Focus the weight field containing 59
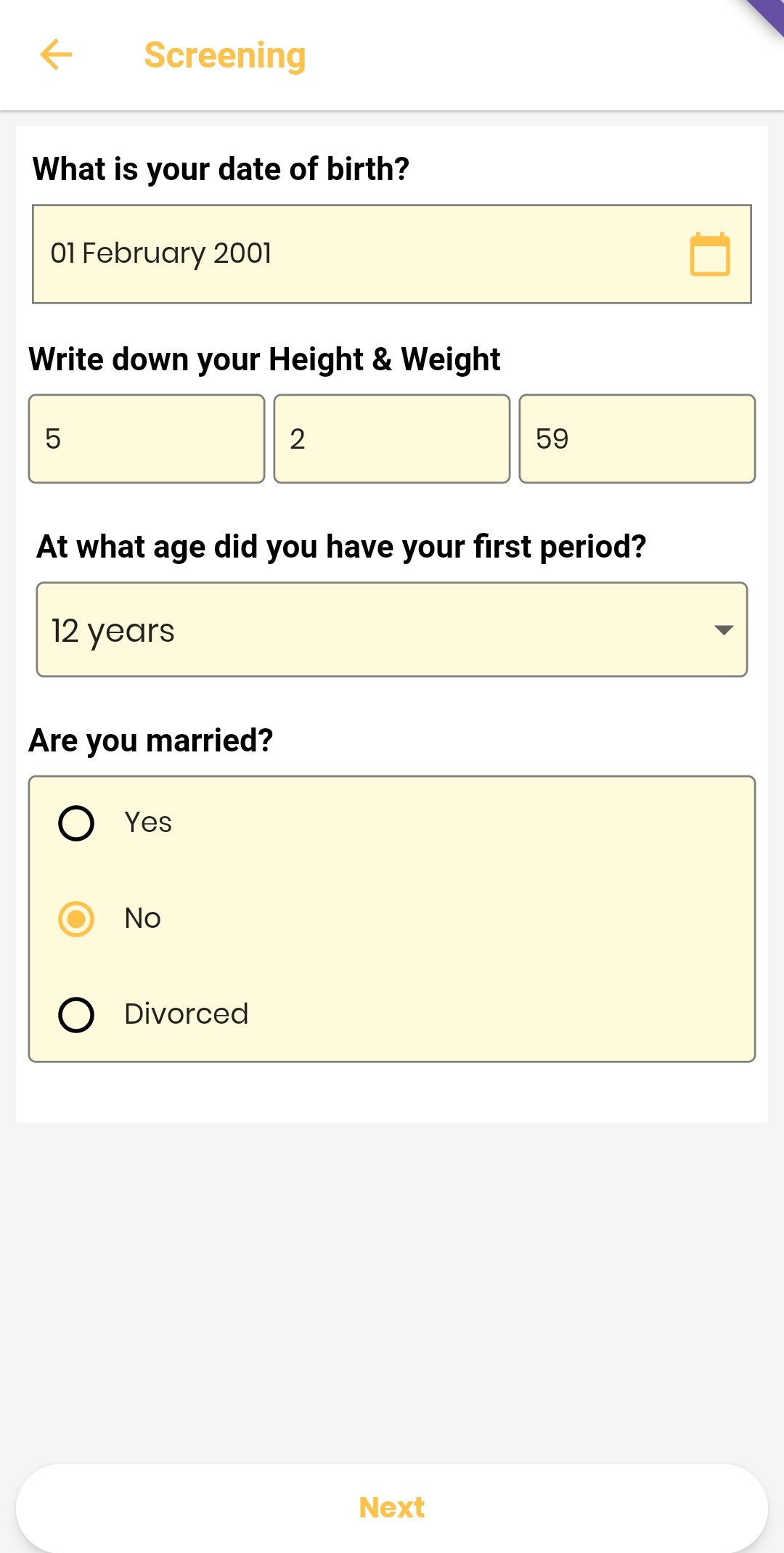 click(637, 439)
